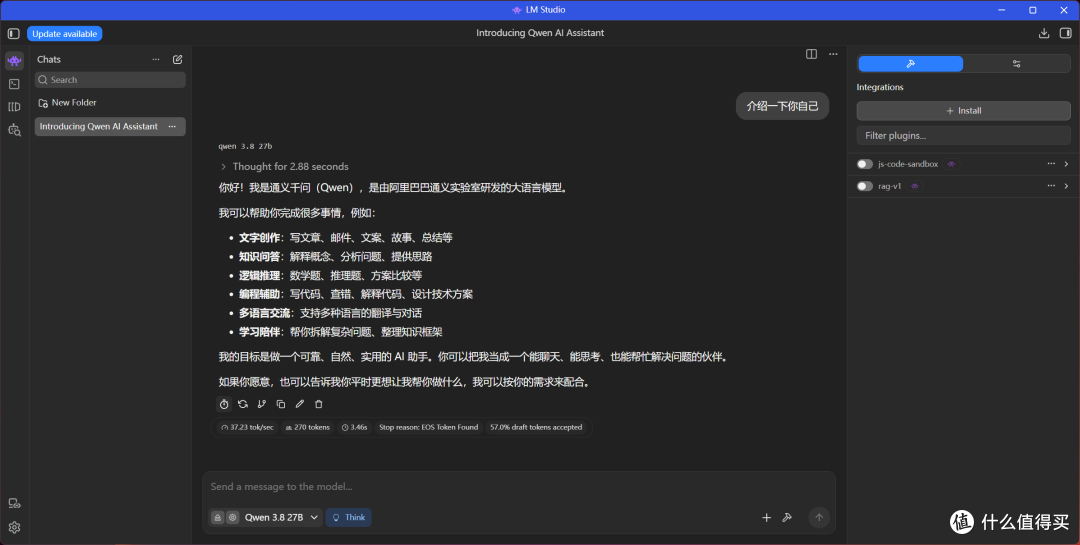Click the qwen 3.8 27b model label
Screen dimensions: 1080x545
point(245,147)
